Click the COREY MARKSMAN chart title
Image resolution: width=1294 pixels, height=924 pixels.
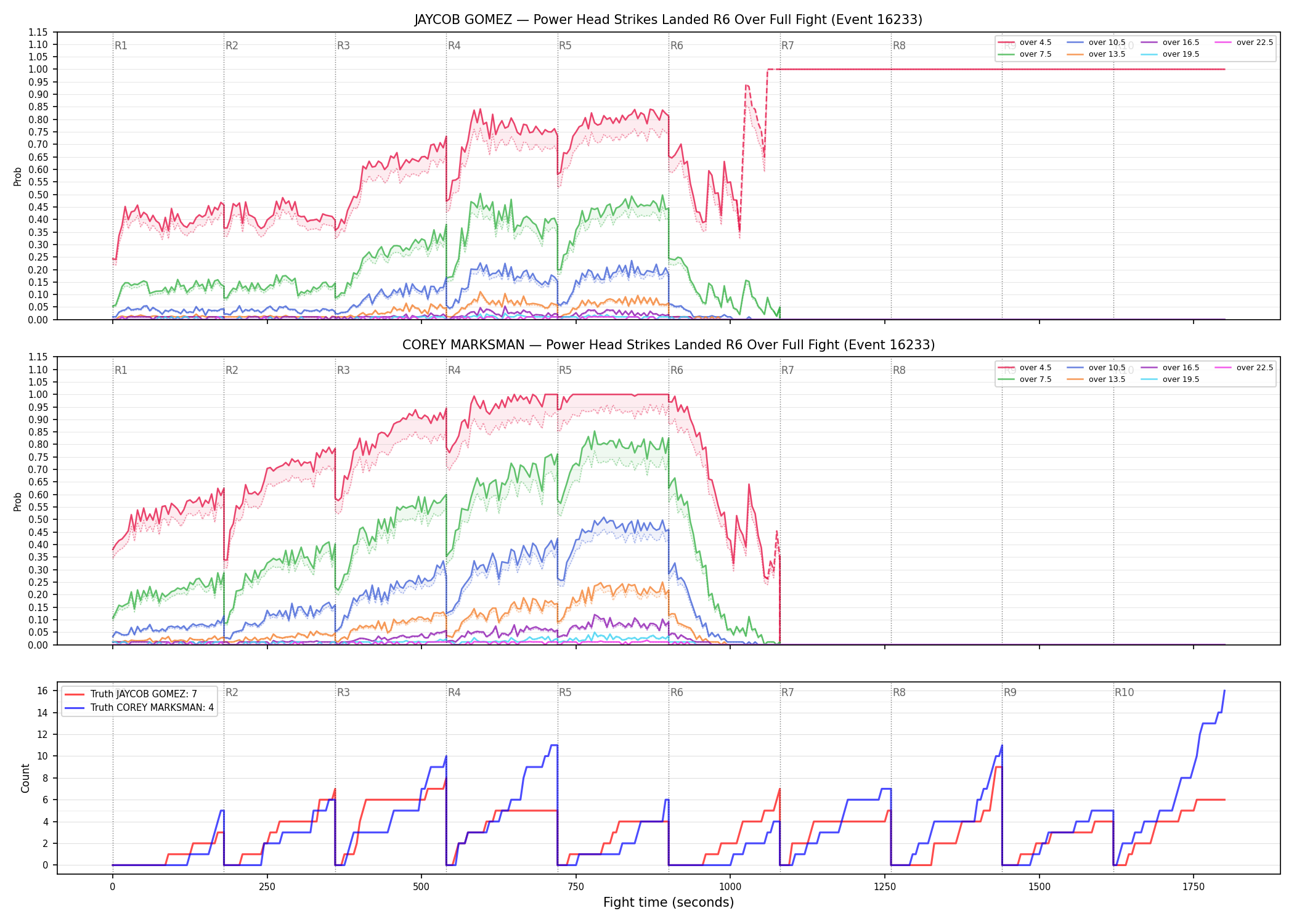(x=669, y=345)
